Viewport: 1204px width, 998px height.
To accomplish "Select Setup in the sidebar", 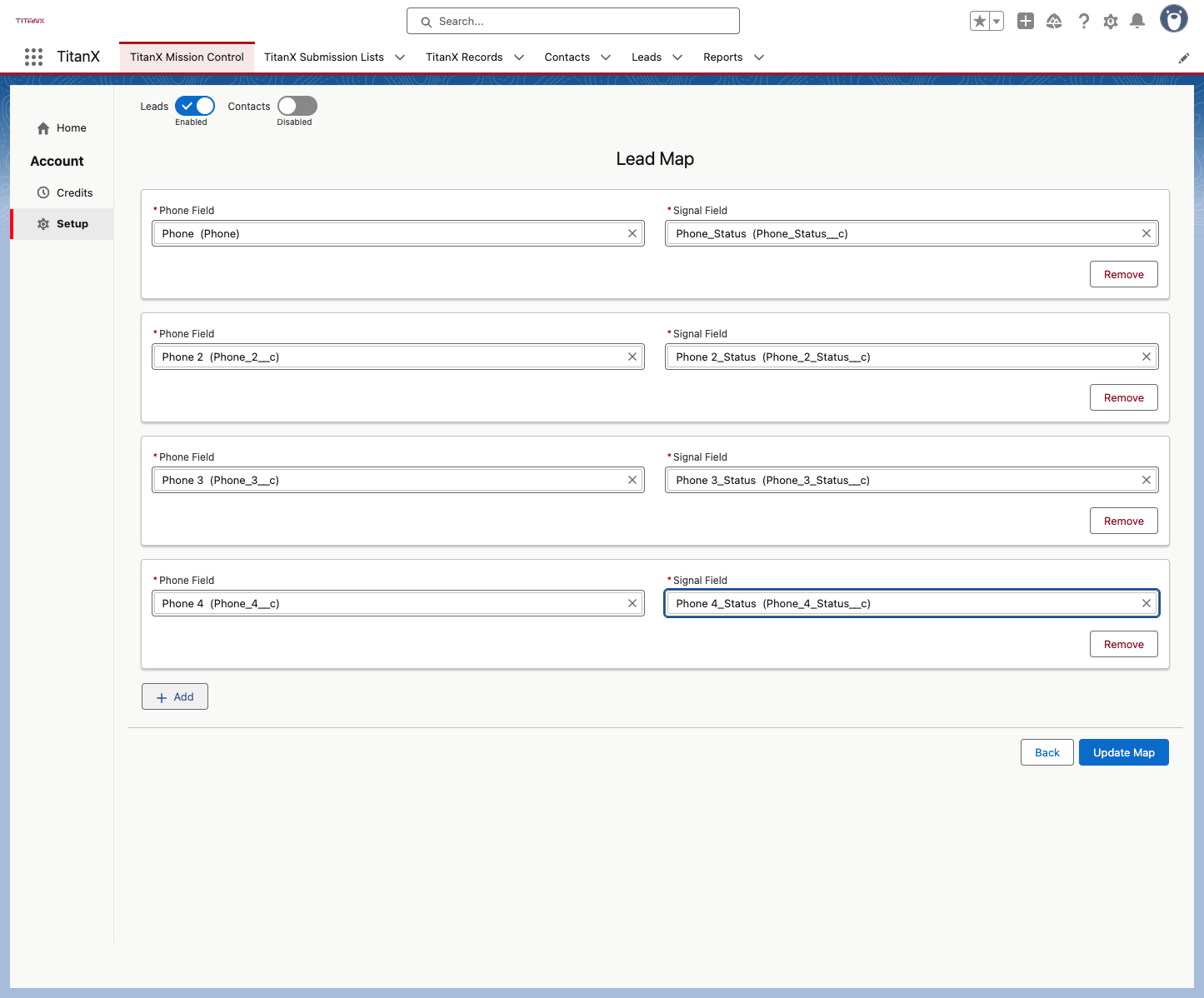I will coord(62,224).
